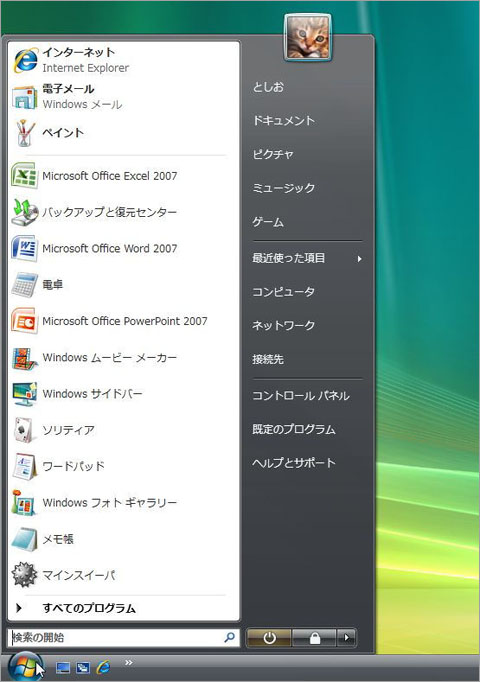Click the Windows Start orb
480x682 pixels.
tap(25, 666)
